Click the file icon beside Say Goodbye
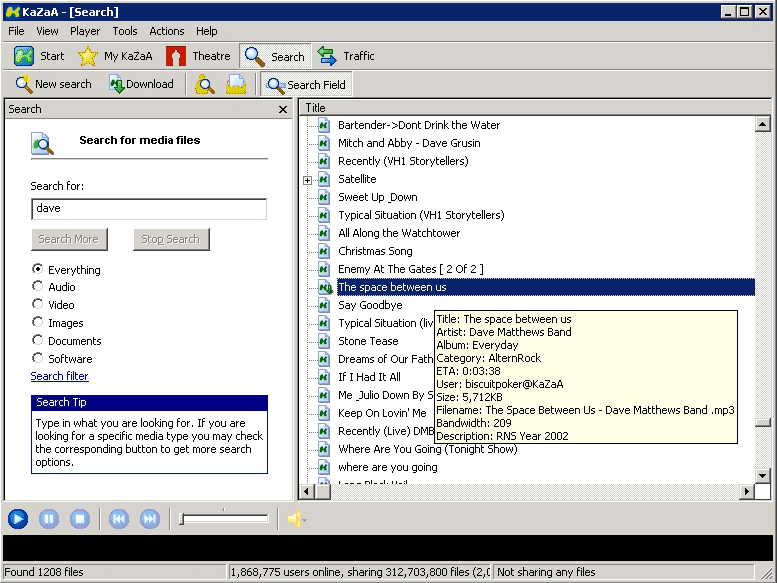 click(324, 305)
